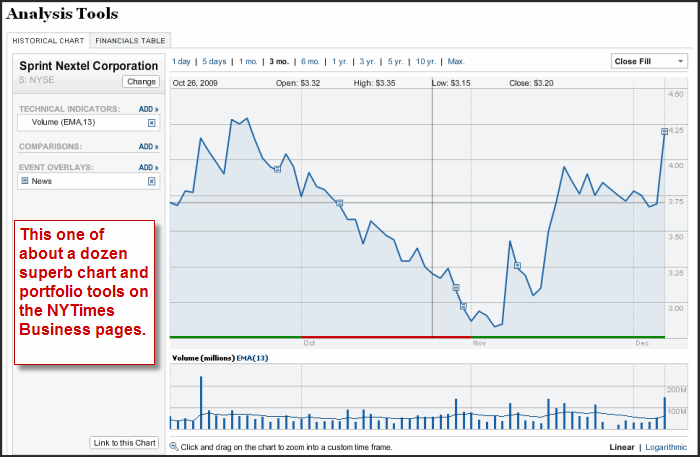
Task: Click the Oct label on time axis
Action: coord(309,343)
